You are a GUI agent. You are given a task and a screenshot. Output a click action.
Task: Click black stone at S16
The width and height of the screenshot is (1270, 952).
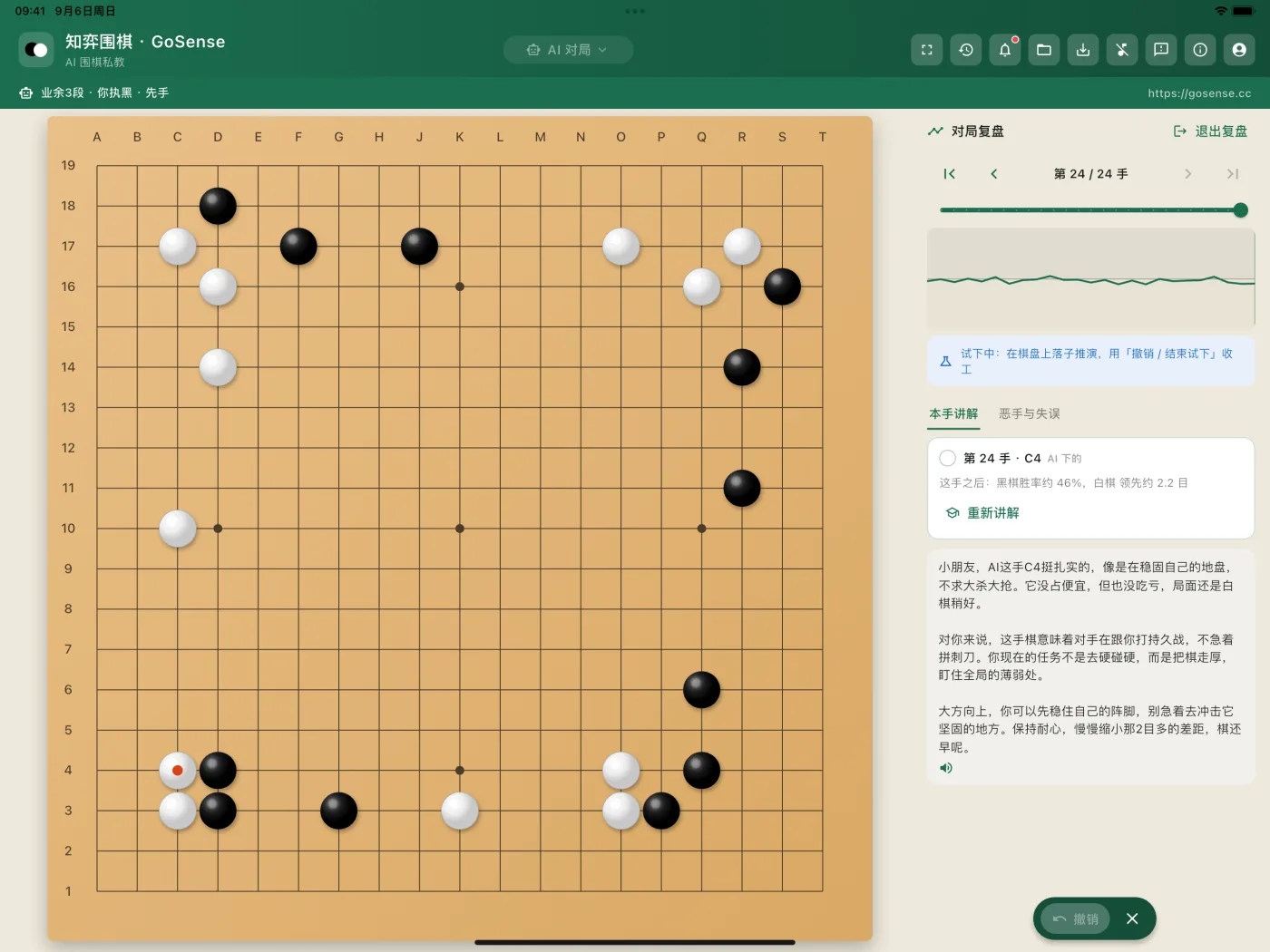[x=782, y=287]
